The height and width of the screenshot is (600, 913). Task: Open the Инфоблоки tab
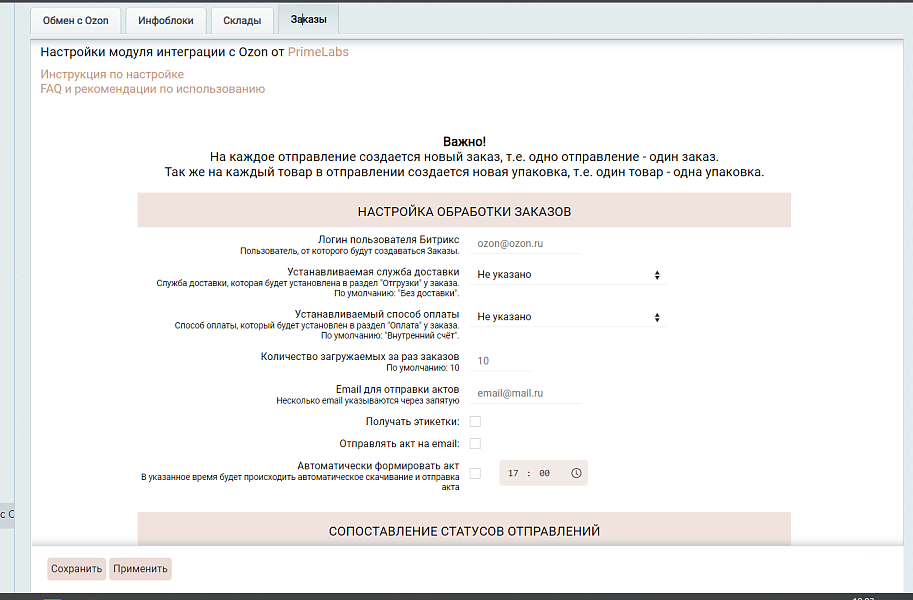point(167,20)
